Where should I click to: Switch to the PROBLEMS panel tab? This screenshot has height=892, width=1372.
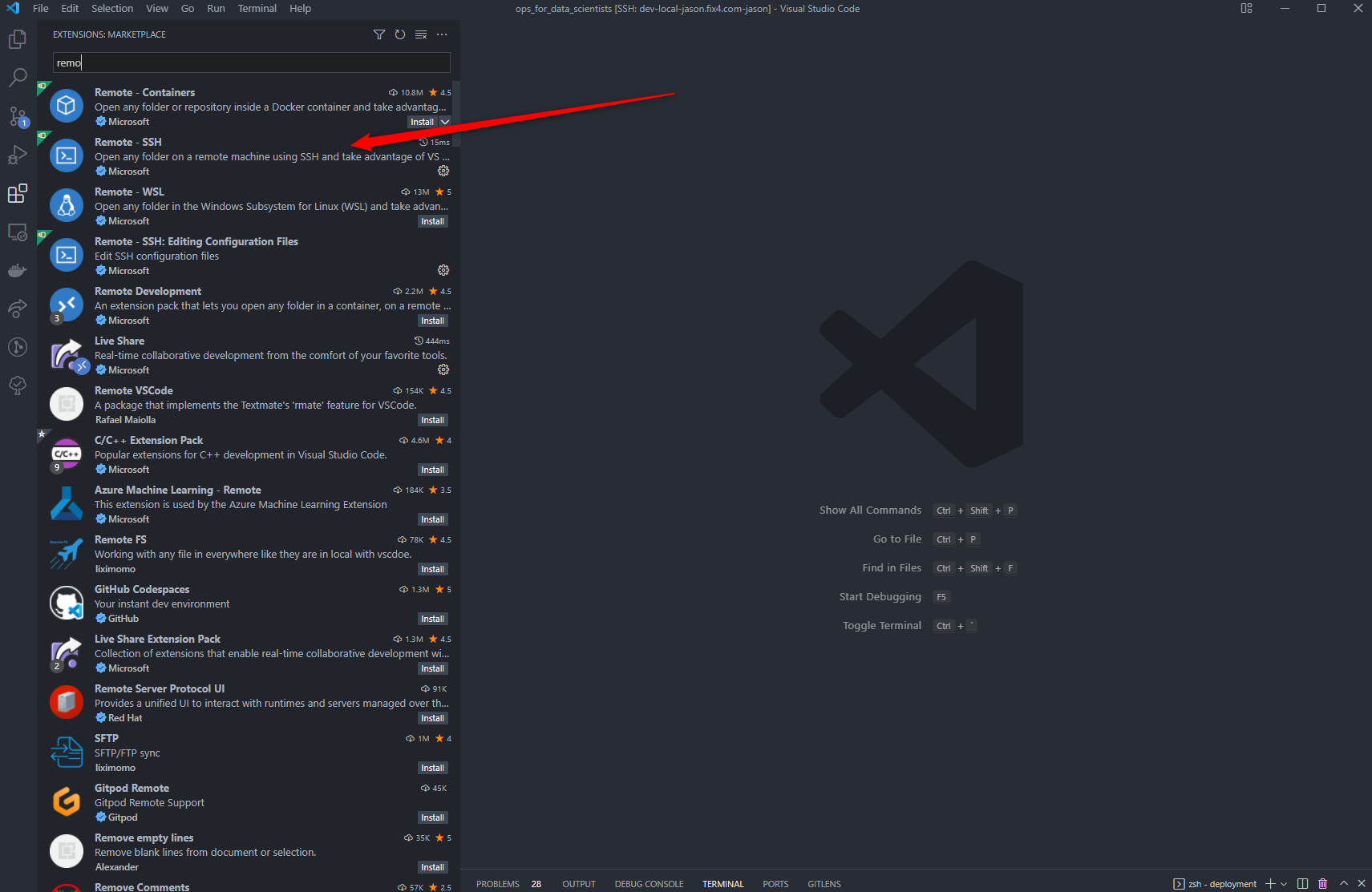498,884
